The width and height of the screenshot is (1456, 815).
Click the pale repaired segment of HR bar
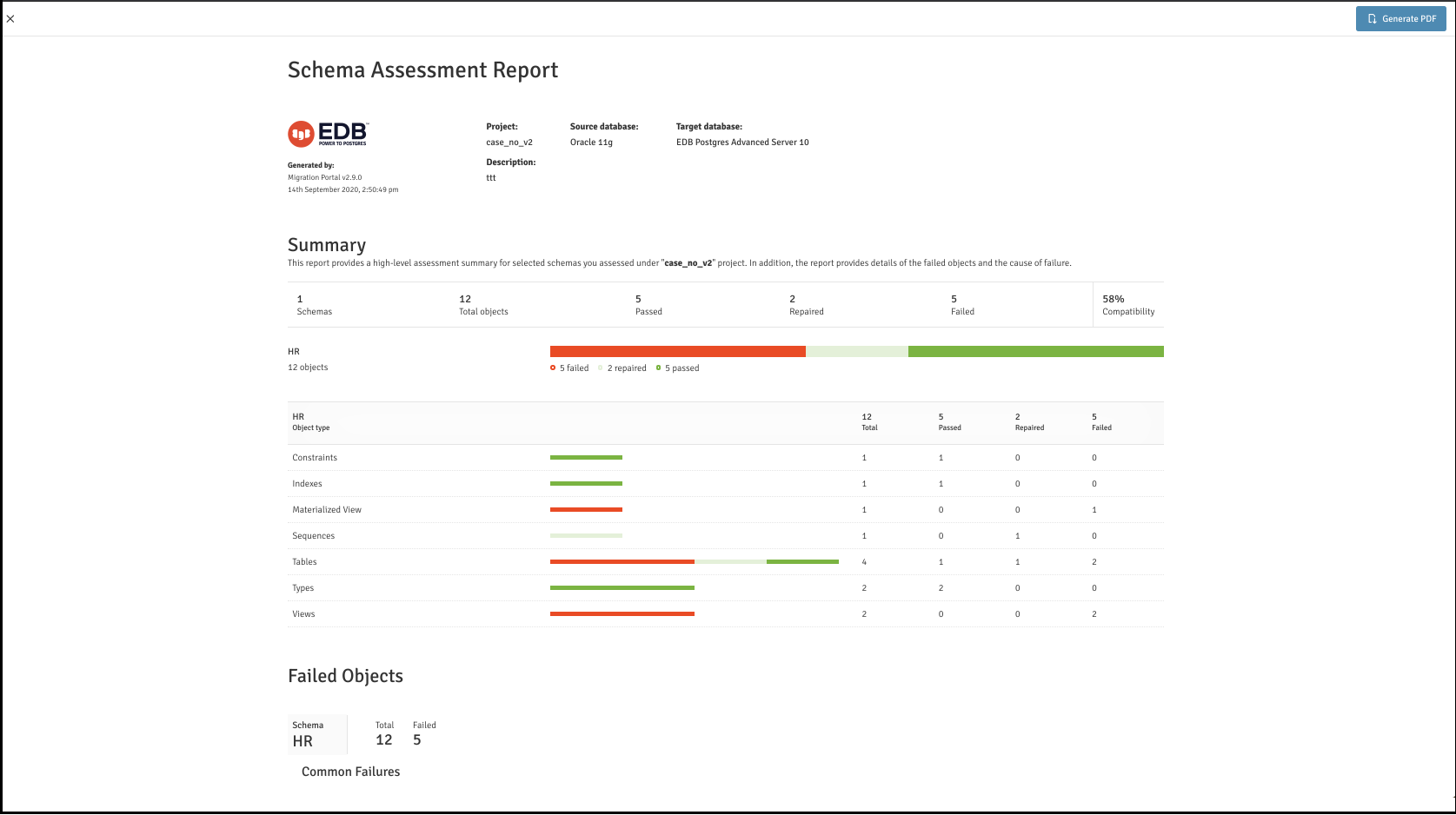tap(857, 352)
